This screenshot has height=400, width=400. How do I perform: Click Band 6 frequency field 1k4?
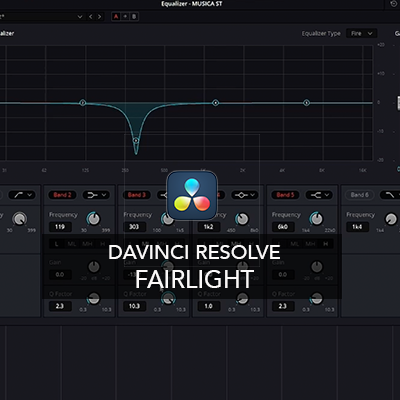click(357, 227)
